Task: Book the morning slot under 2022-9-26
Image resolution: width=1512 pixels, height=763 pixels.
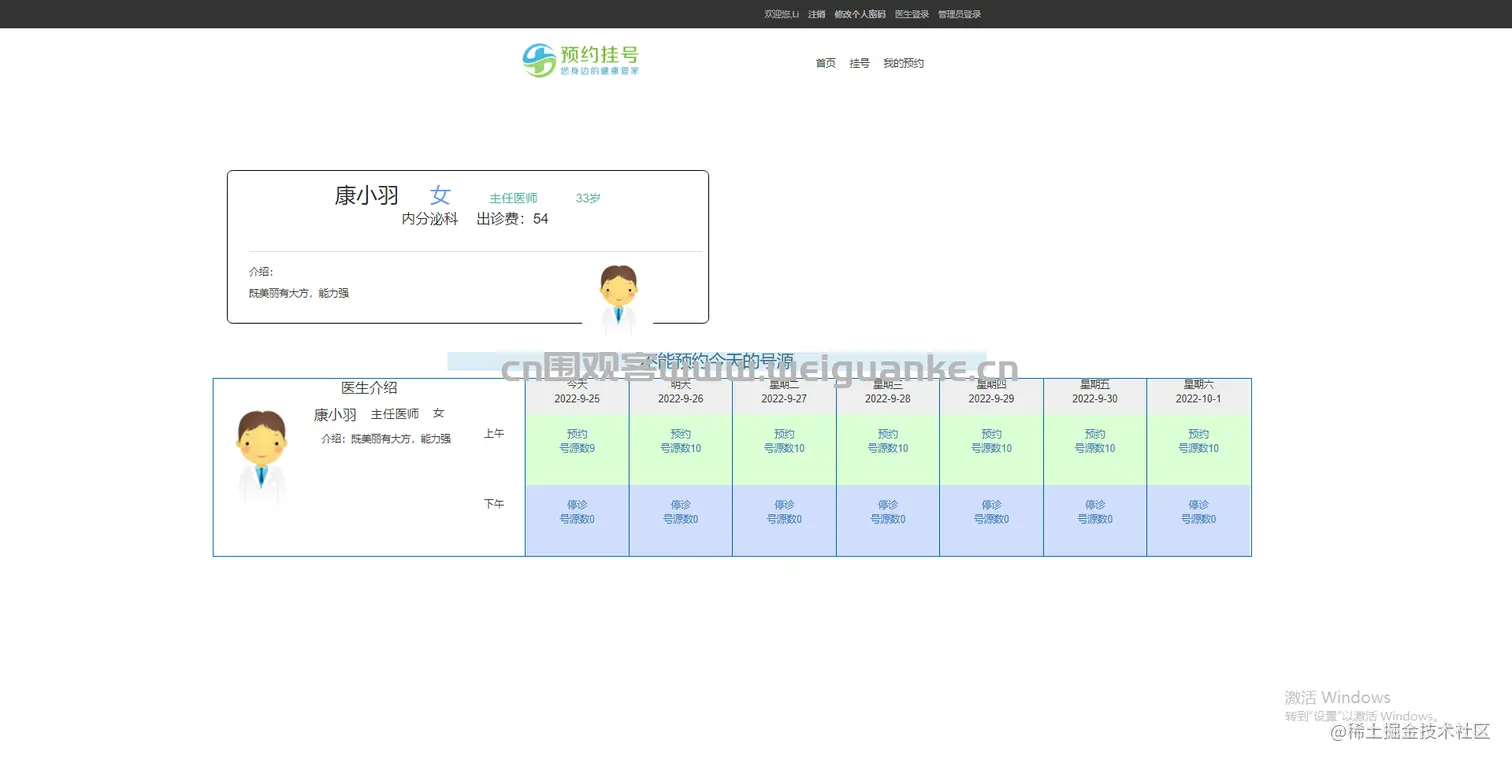Action: tap(681, 450)
